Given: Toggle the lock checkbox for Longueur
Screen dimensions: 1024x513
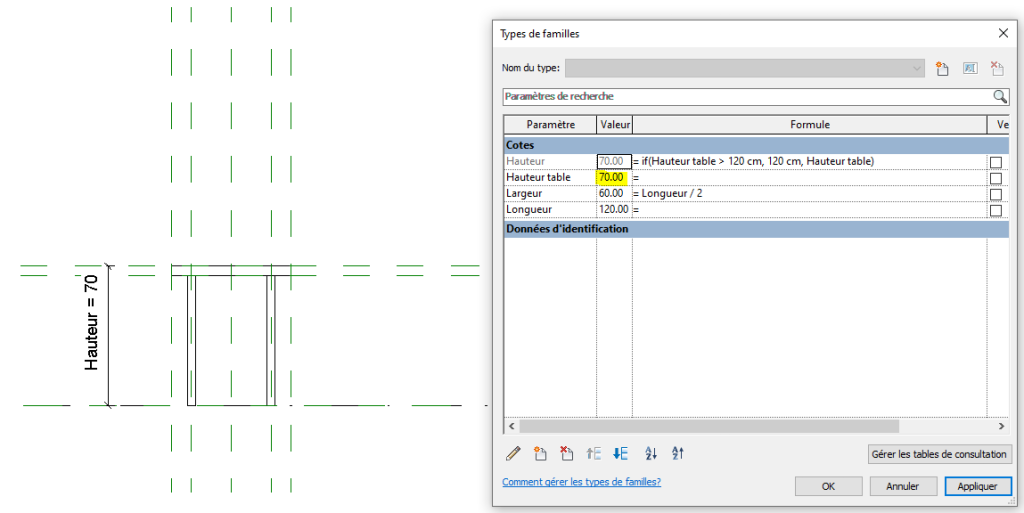Looking at the screenshot, I should point(995,210).
